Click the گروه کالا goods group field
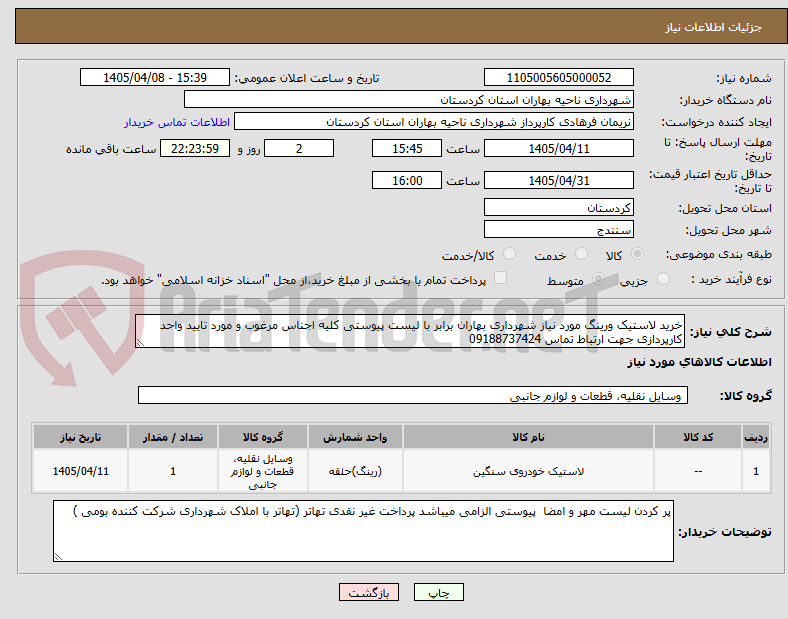The height and width of the screenshot is (619, 788). 413,395
